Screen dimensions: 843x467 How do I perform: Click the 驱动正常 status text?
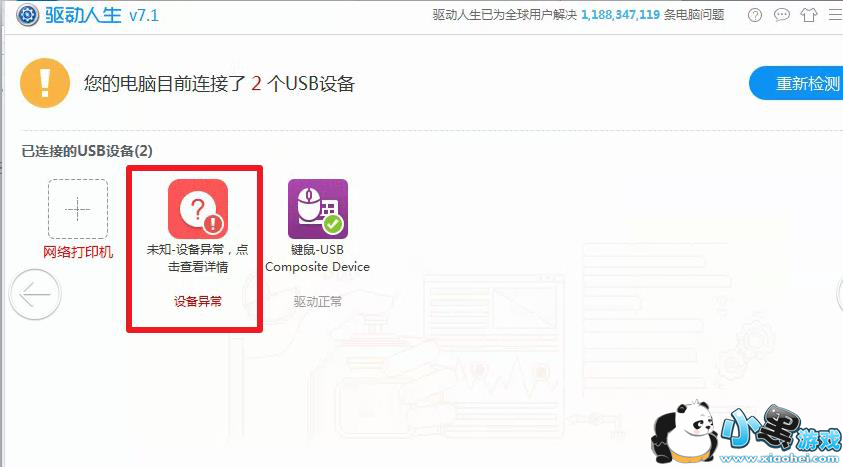[318, 301]
